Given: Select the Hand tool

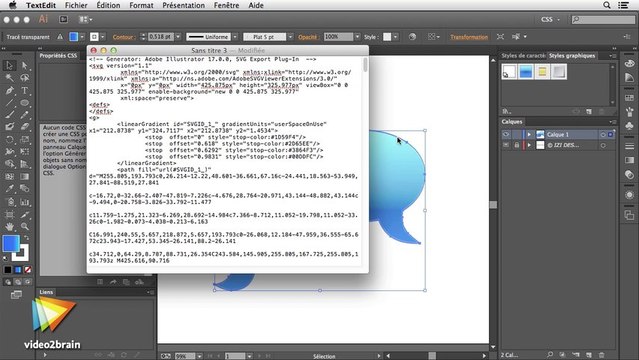Looking at the screenshot, I should (10, 227).
